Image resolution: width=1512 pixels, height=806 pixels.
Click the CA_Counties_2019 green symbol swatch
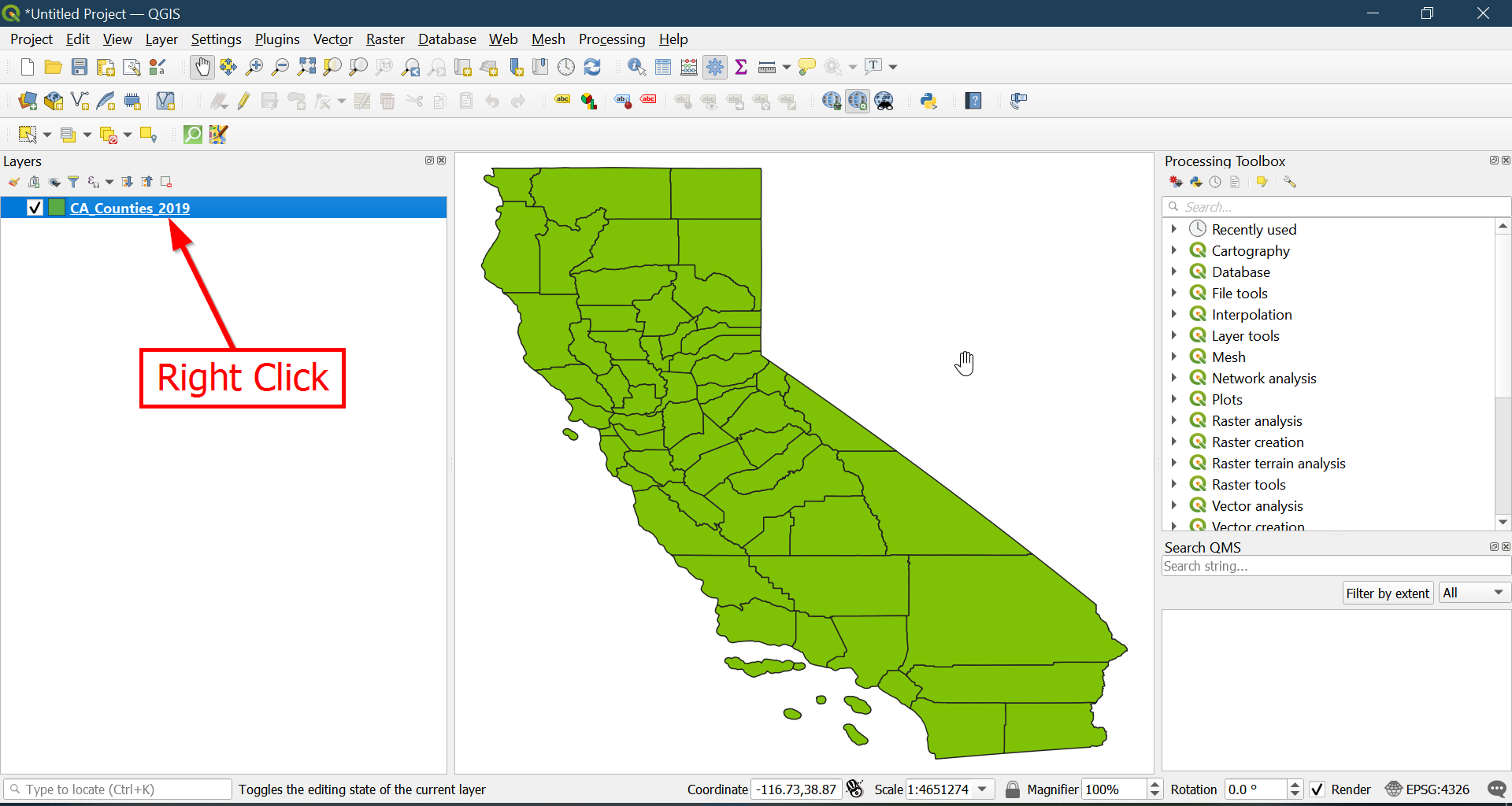tap(57, 208)
